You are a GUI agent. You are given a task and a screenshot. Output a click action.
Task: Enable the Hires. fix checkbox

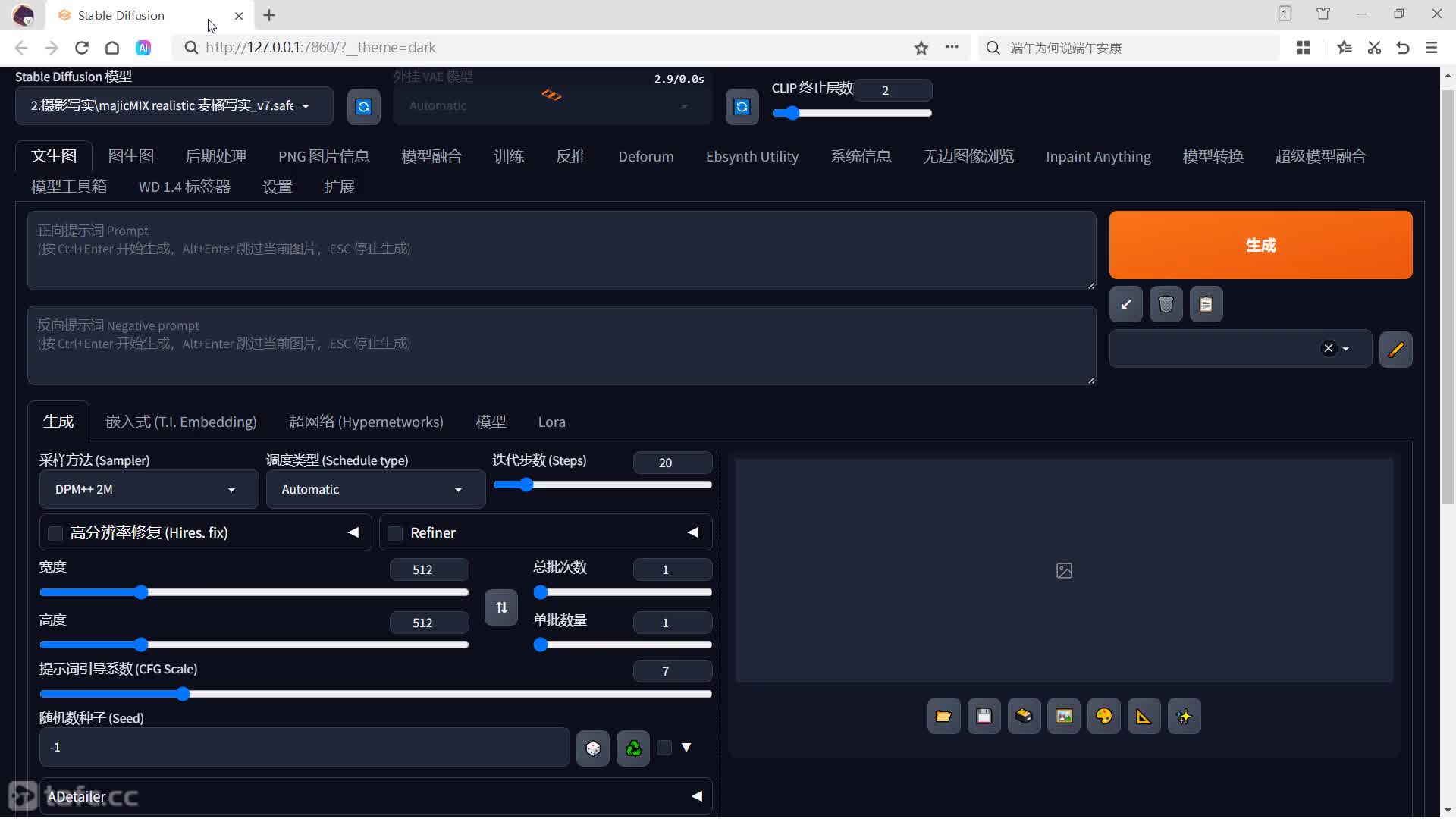[x=55, y=534]
